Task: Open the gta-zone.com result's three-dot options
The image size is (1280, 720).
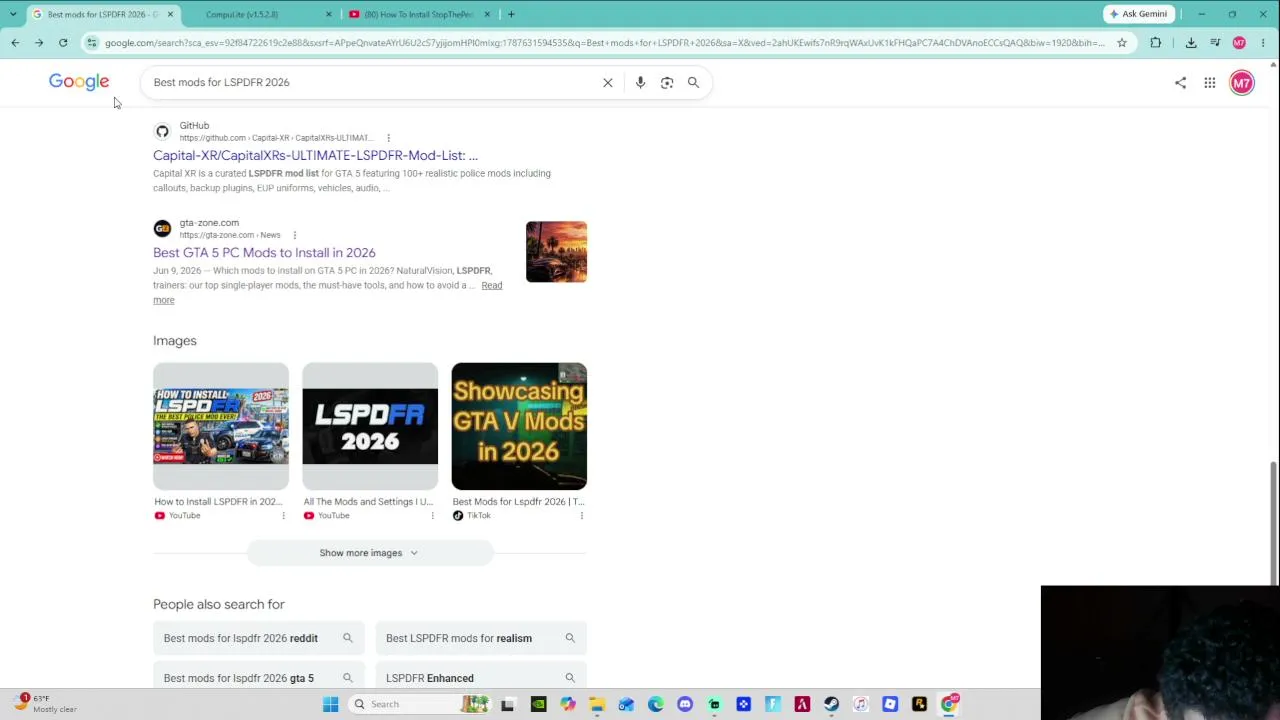Action: point(294,235)
